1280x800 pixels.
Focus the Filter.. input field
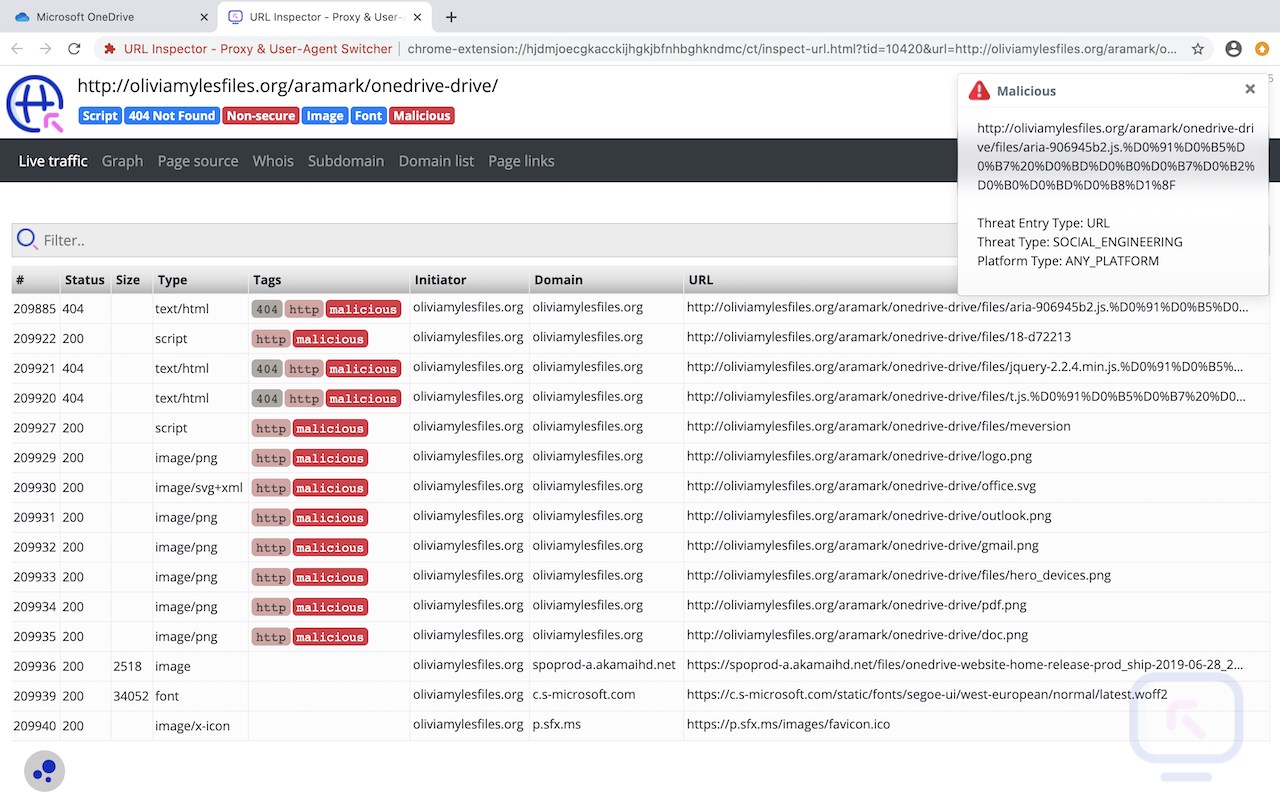640,240
